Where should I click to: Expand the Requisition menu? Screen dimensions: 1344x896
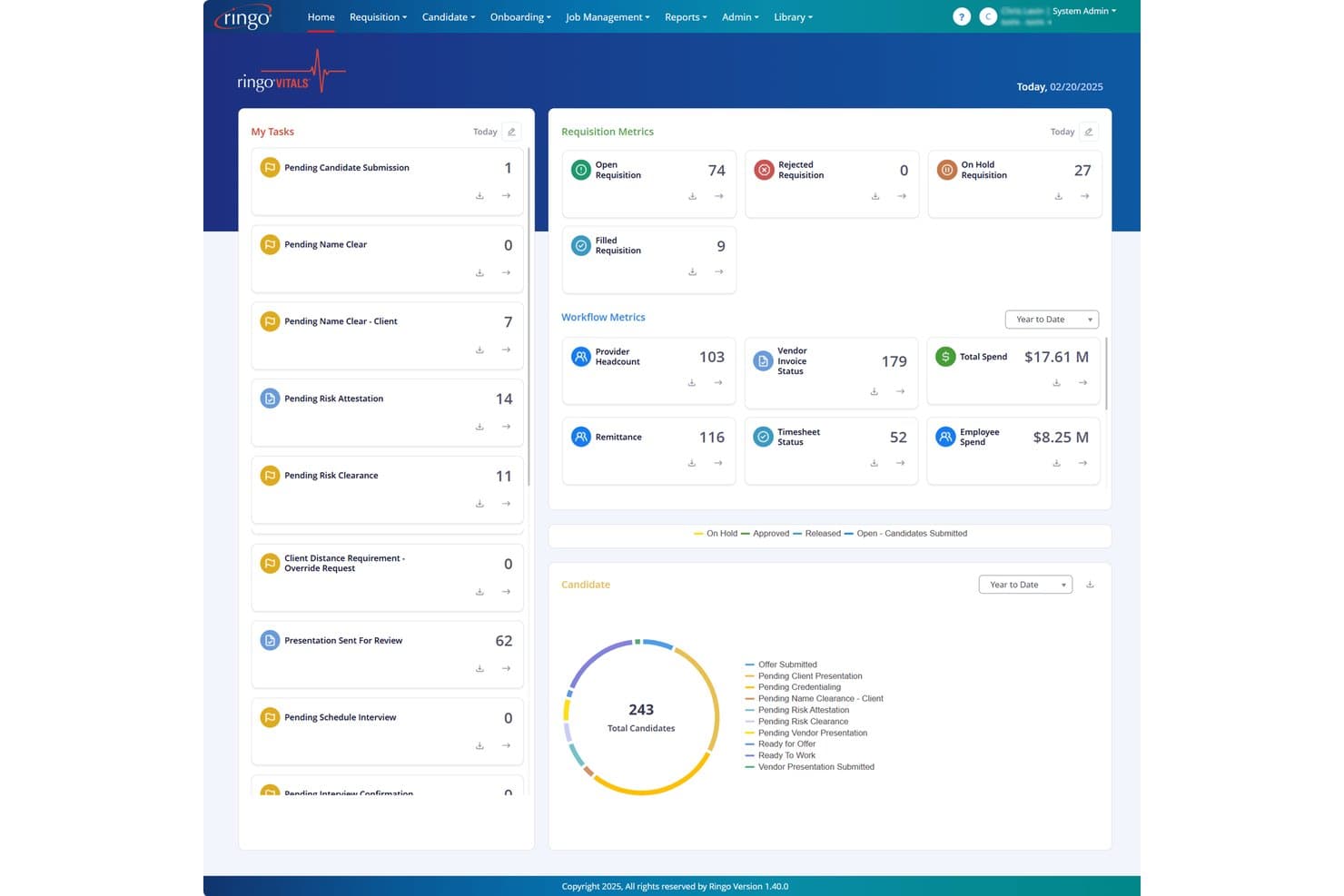[378, 17]
